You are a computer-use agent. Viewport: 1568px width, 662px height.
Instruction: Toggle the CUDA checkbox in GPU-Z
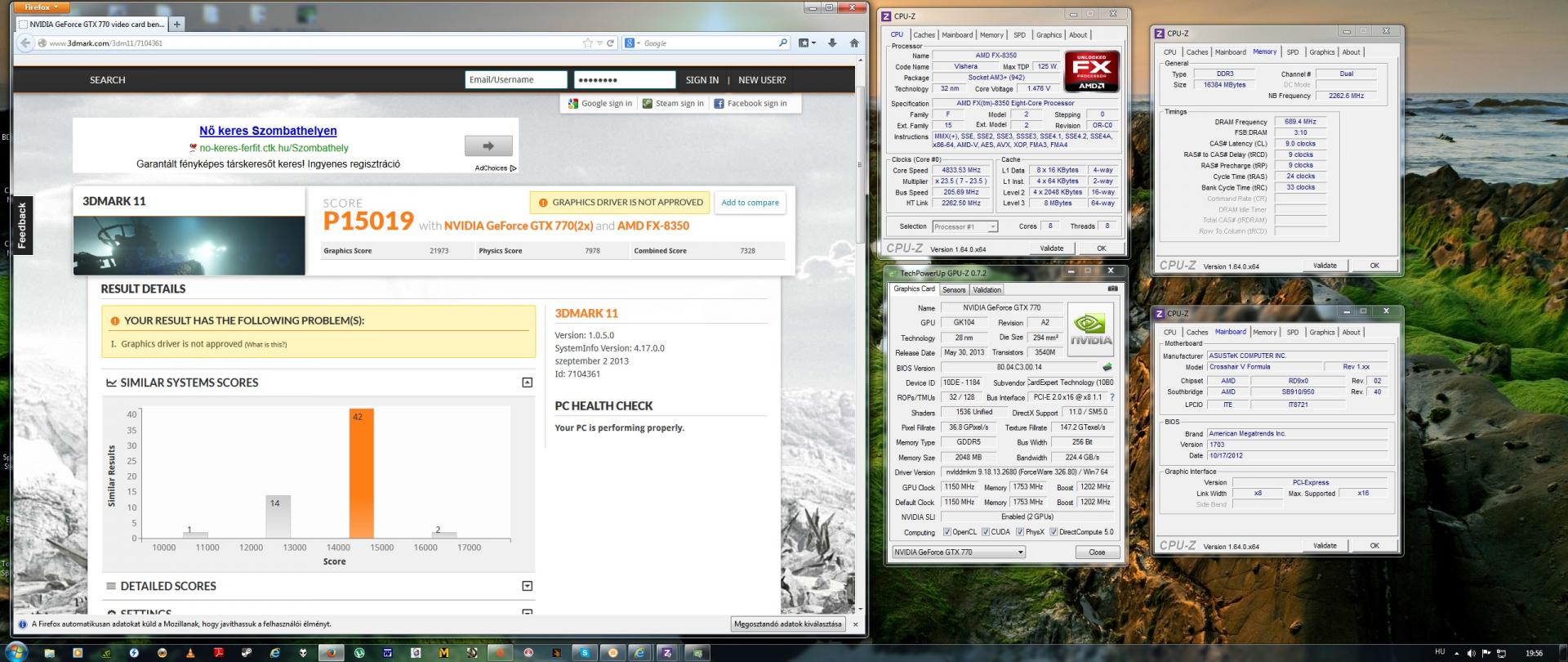pyautogui.click(x=986, y=532)
